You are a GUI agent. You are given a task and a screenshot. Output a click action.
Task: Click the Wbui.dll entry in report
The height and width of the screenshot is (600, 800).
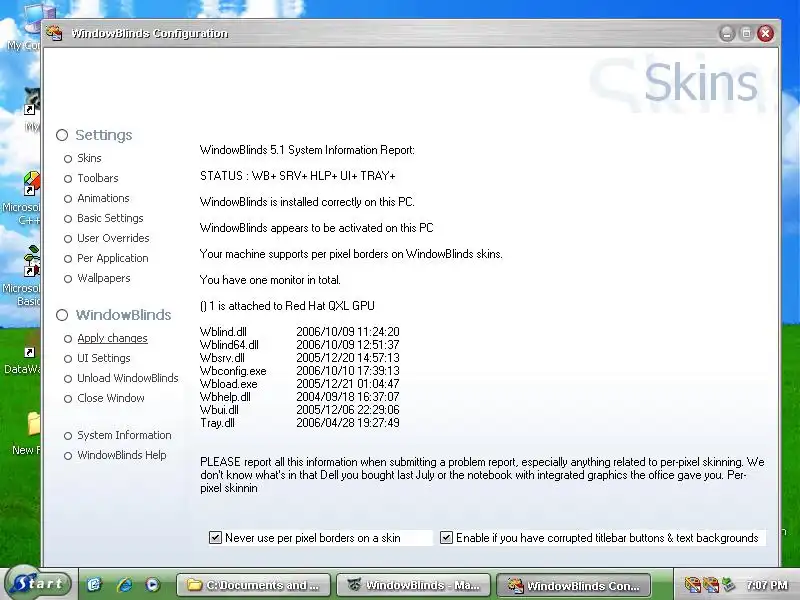219,410
